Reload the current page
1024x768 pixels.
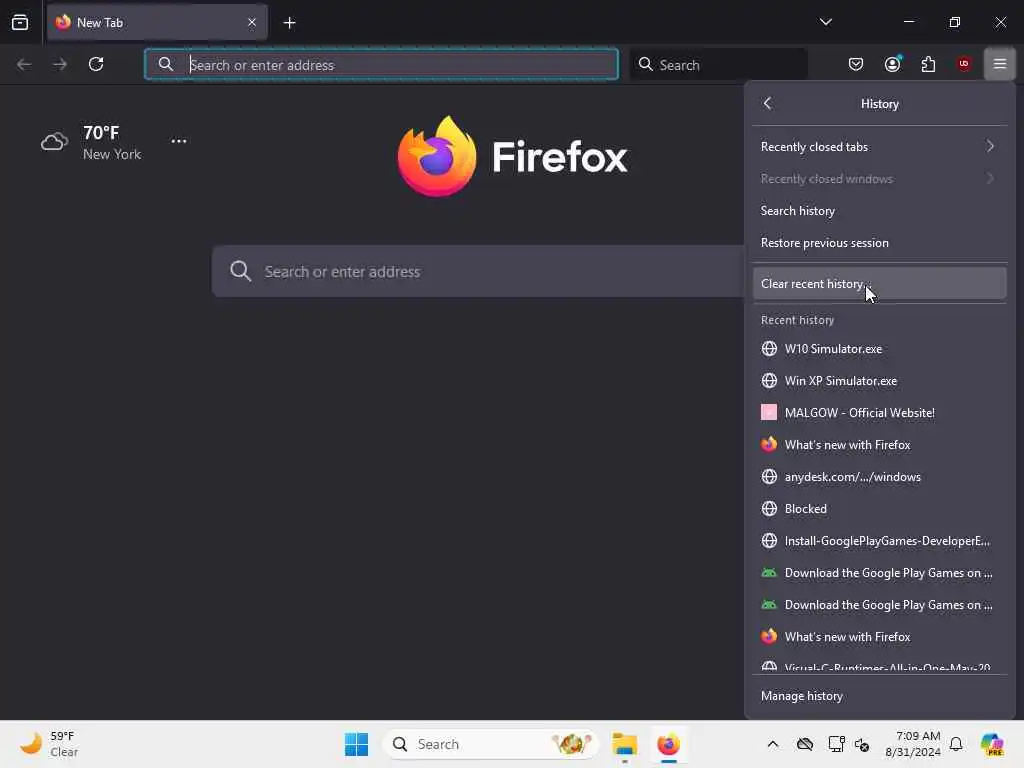(x=96, y=64)
